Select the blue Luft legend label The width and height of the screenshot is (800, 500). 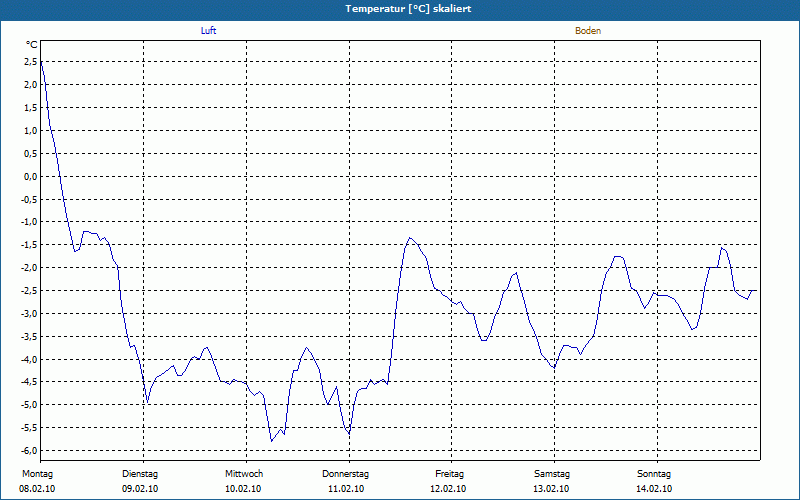point(208,31)
